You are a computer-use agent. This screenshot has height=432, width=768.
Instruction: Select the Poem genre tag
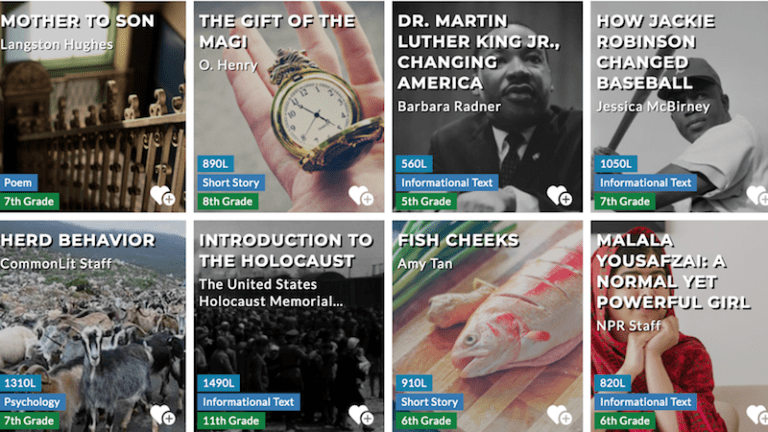[x=18, y=183]
